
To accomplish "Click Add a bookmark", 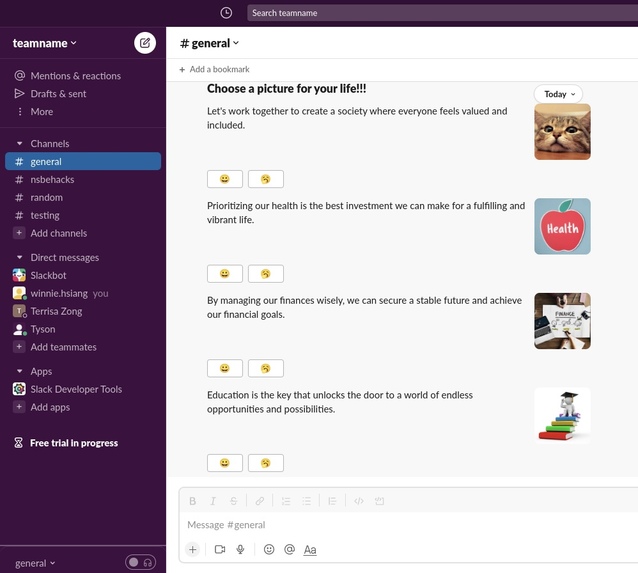I will [x=214, y=70].
